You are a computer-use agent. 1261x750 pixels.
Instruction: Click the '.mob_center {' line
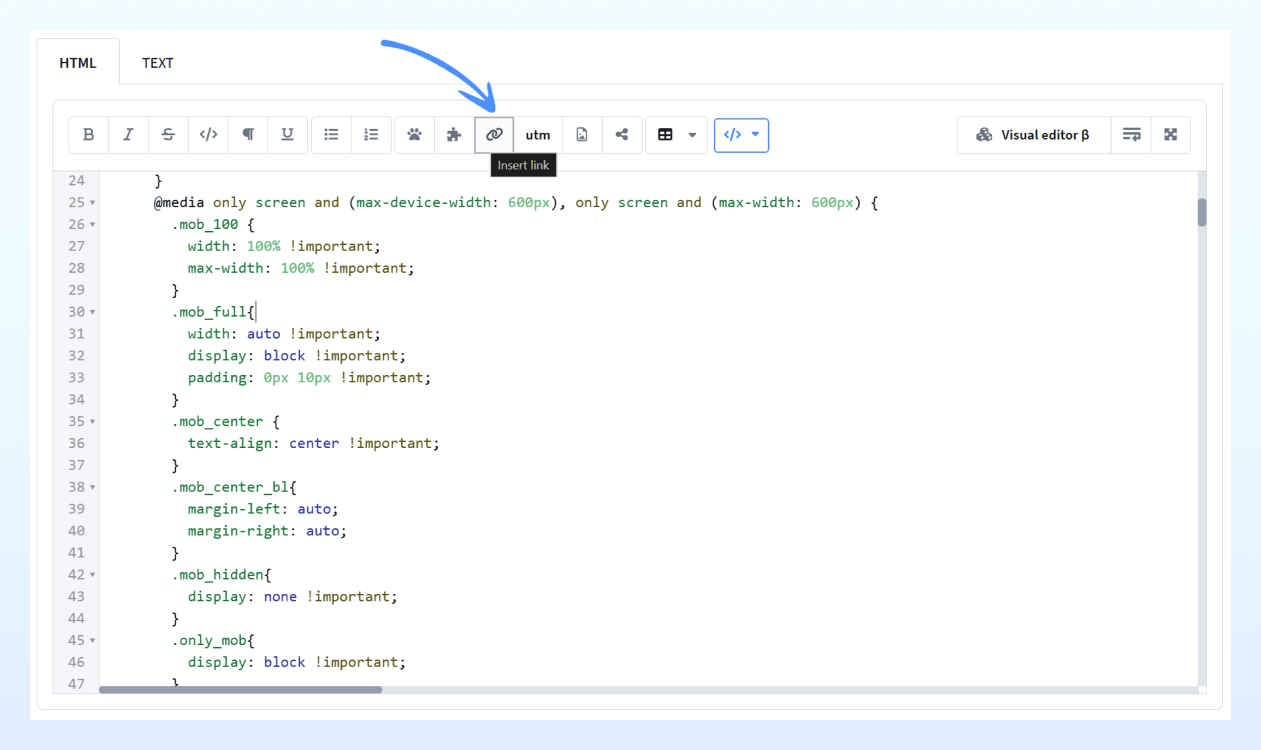(225, 421)
